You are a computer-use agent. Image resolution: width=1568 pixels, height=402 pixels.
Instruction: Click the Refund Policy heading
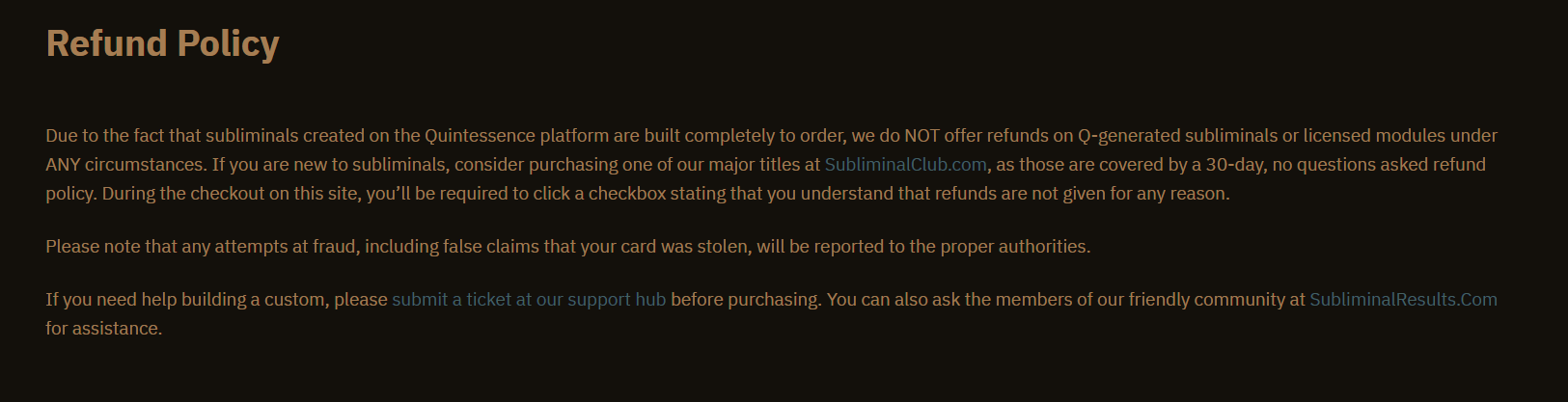pyautogui.click(x=163, y=44)
